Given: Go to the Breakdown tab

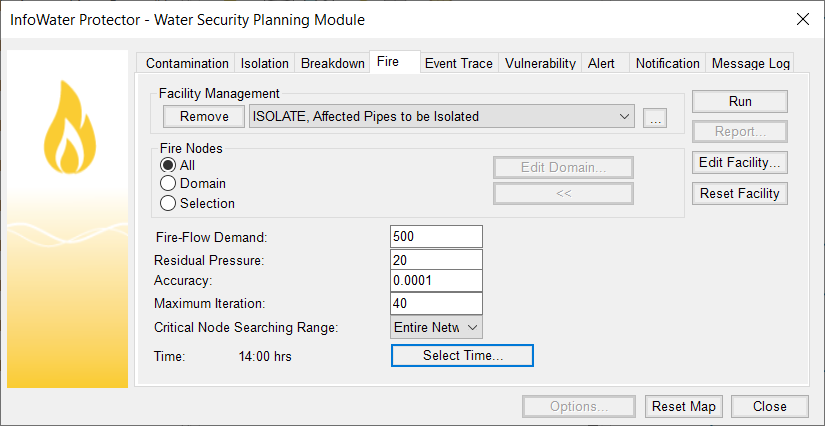Looking at the screenshot, I should pos(333,64).
